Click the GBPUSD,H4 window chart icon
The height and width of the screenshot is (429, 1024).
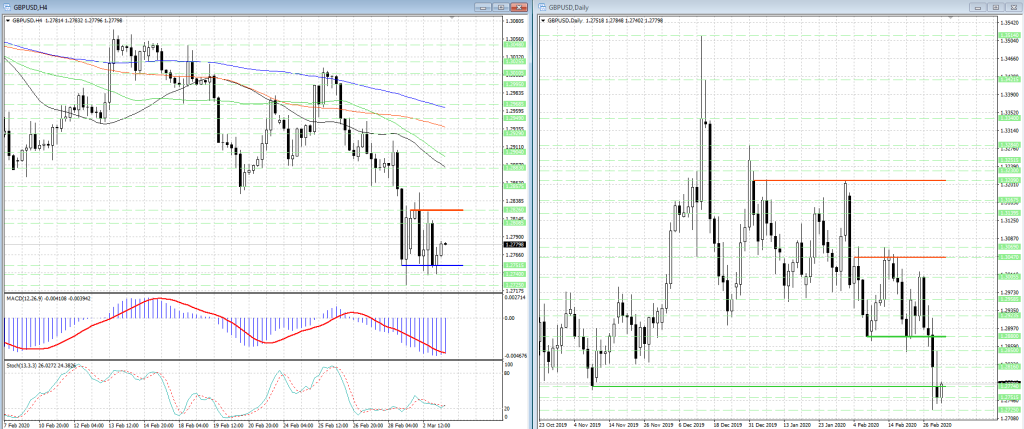coord(8,7)
